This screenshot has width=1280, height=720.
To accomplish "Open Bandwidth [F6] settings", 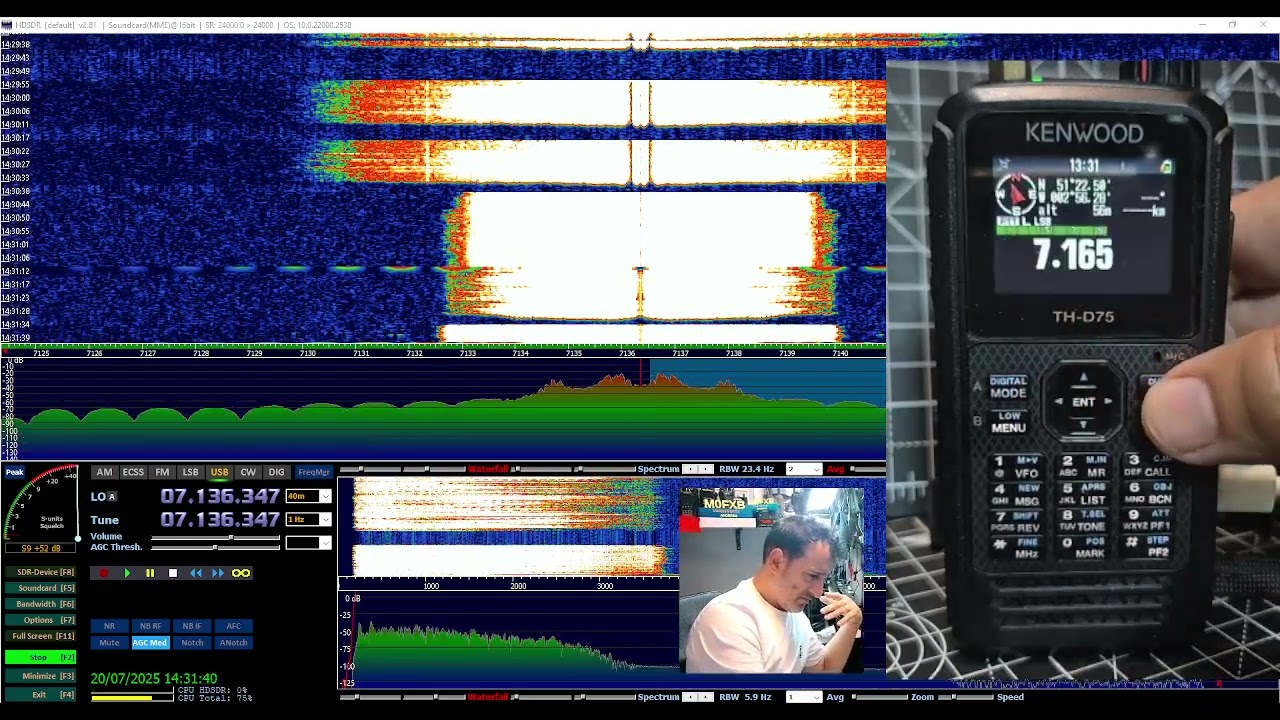I will point(40,604).
